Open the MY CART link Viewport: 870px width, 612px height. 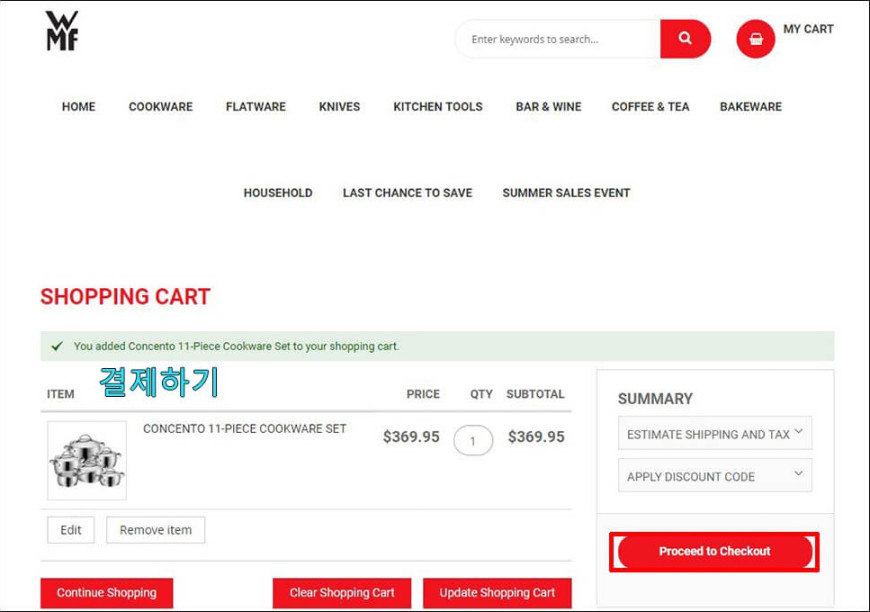point(808,29)
